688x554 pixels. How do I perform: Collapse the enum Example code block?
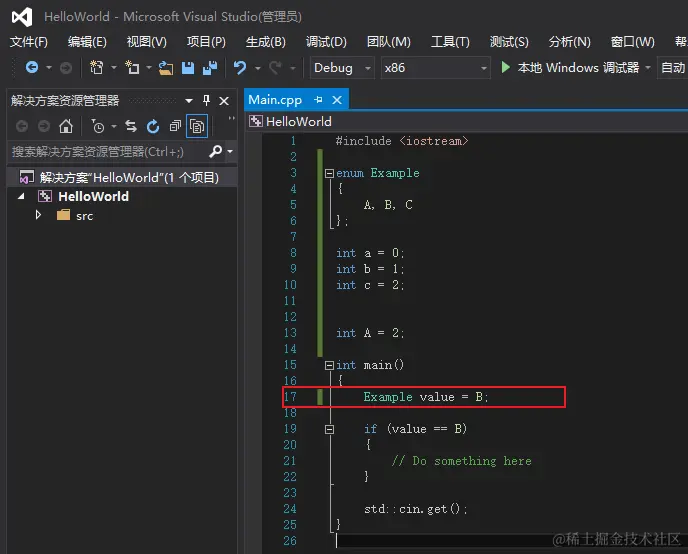pos(329,173)
